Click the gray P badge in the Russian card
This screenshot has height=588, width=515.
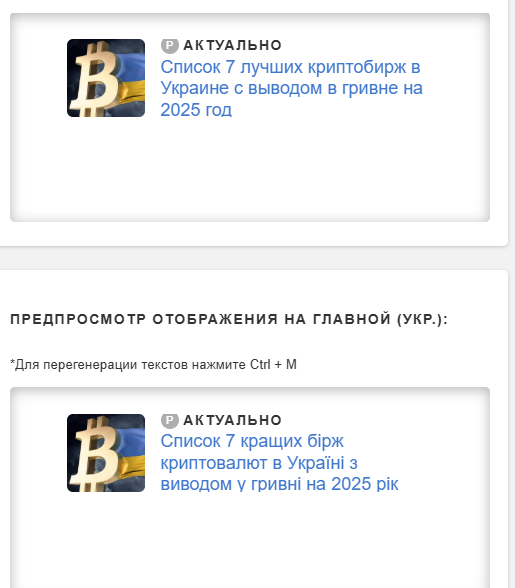[170, 45]
